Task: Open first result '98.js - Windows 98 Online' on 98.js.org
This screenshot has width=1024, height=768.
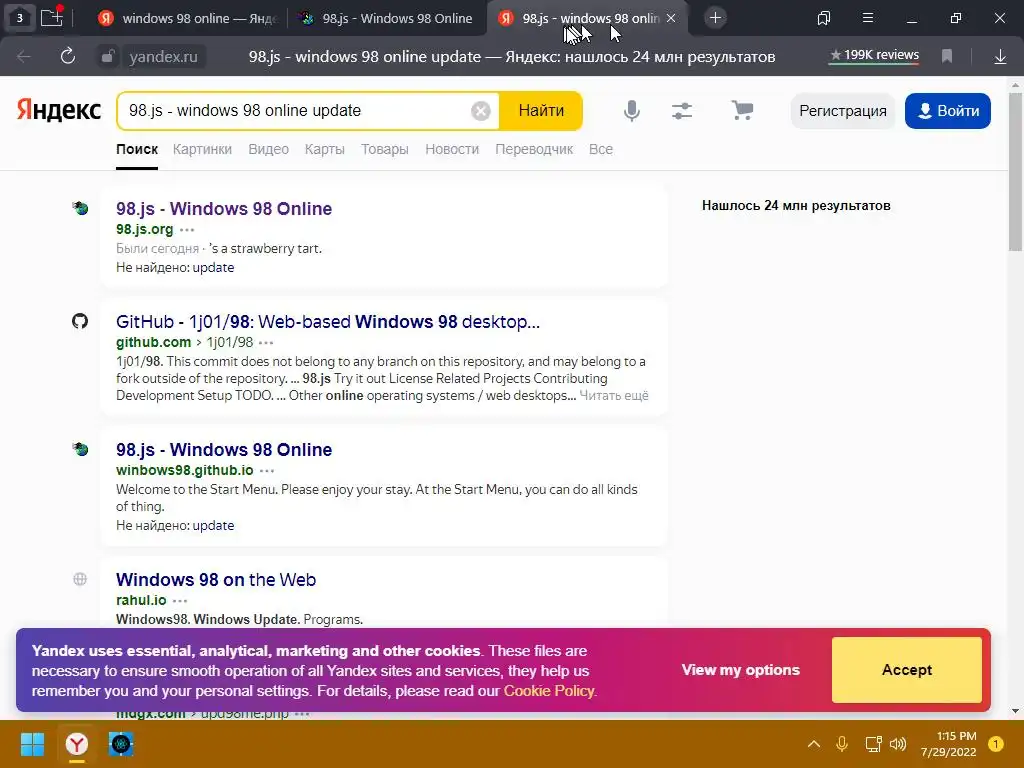Action: click(224, 209)
